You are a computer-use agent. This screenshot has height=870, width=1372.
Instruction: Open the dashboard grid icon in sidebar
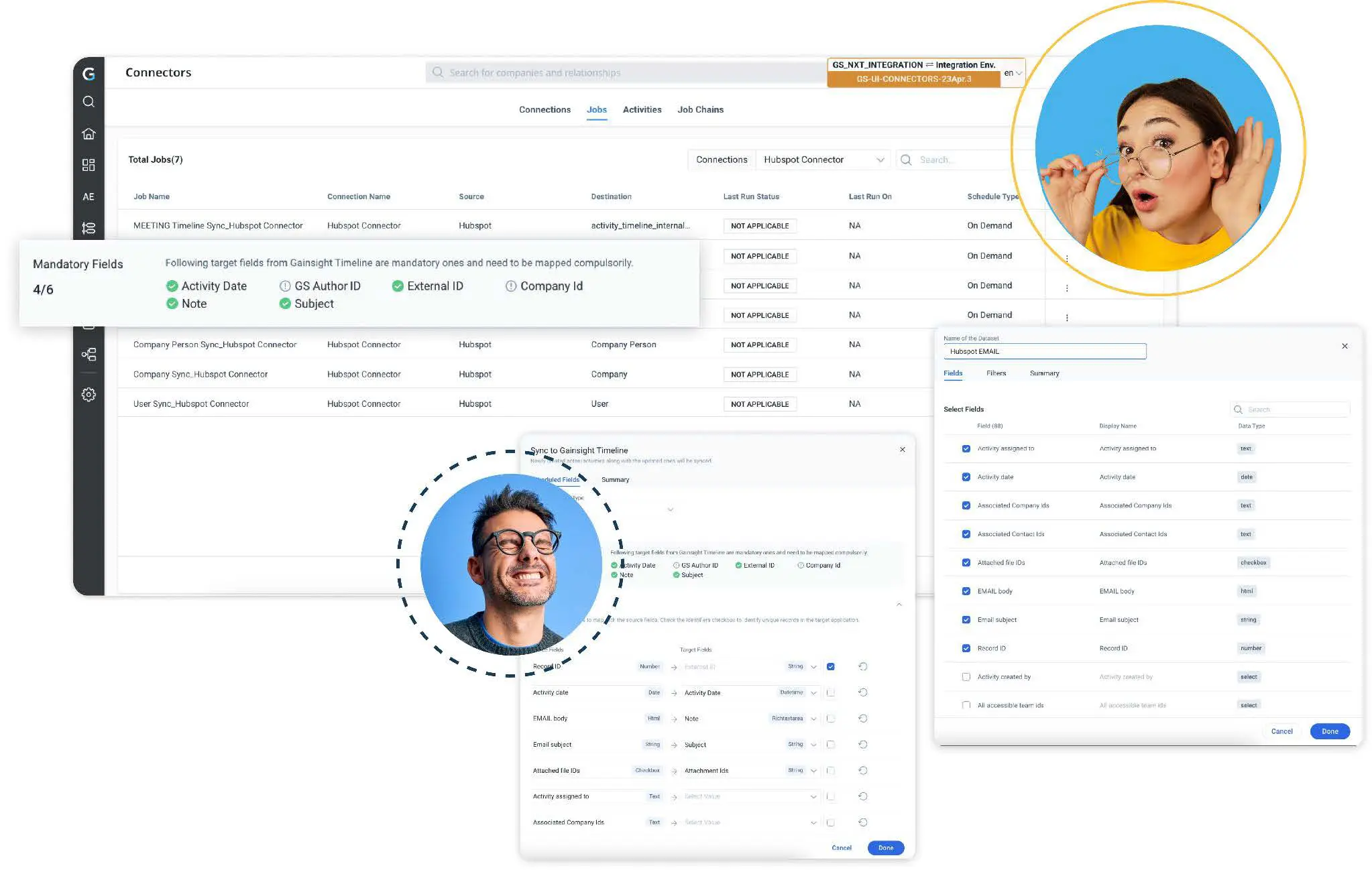[x=89, y=165]
